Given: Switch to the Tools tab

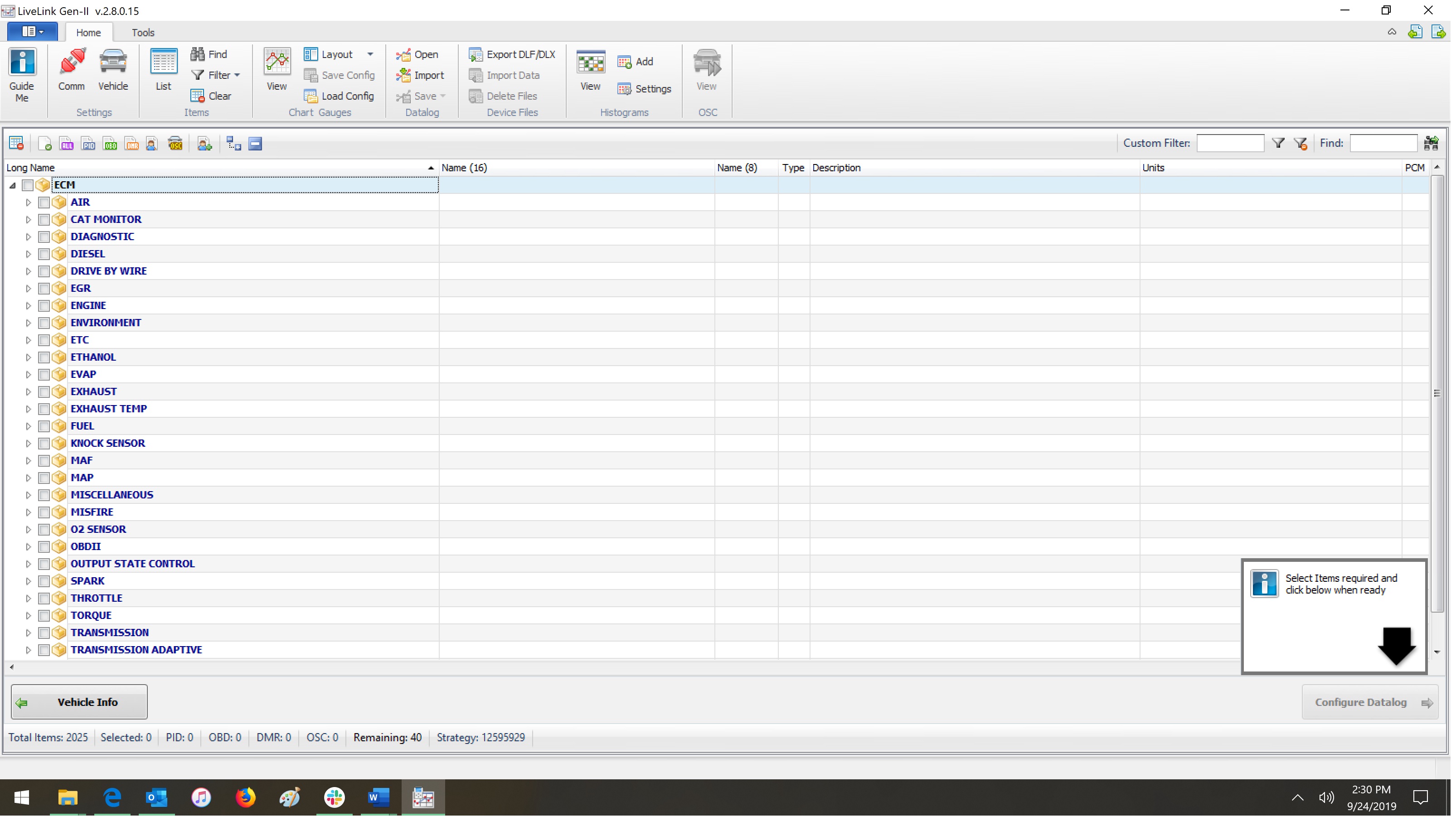Looking at the screenshot, I should coord(143,33).
